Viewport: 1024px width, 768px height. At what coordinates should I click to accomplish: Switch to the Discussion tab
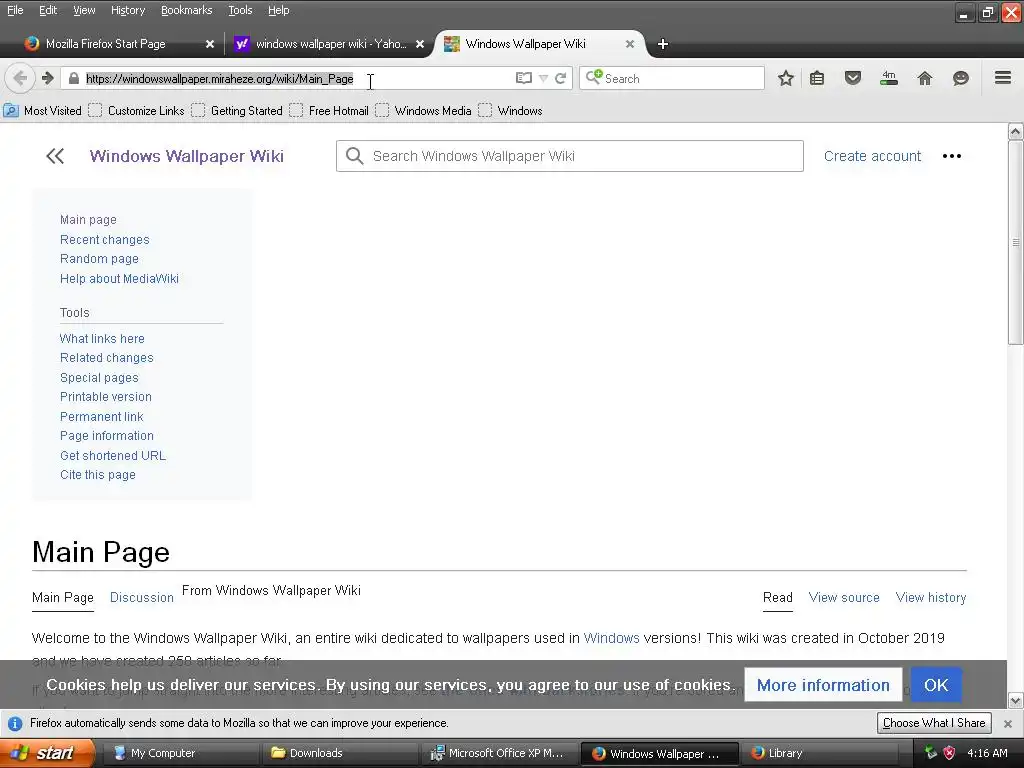click(142, 598)
